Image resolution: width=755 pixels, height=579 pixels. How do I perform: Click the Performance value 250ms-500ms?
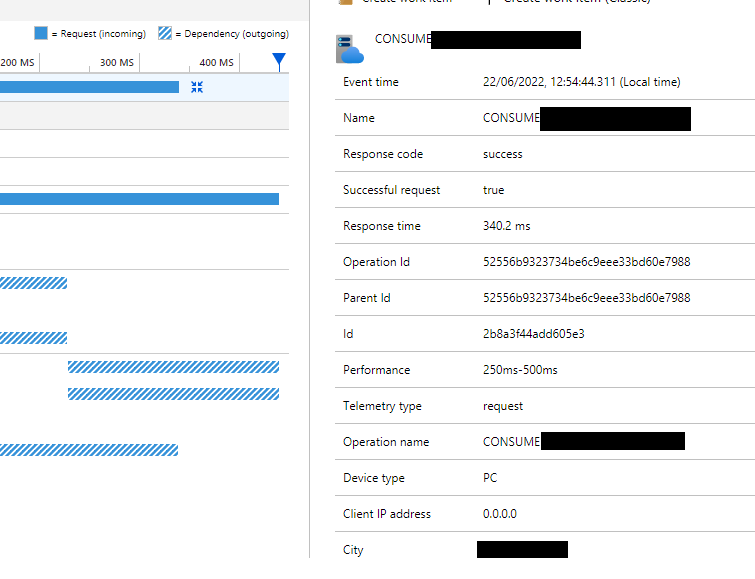pos(520,370)
